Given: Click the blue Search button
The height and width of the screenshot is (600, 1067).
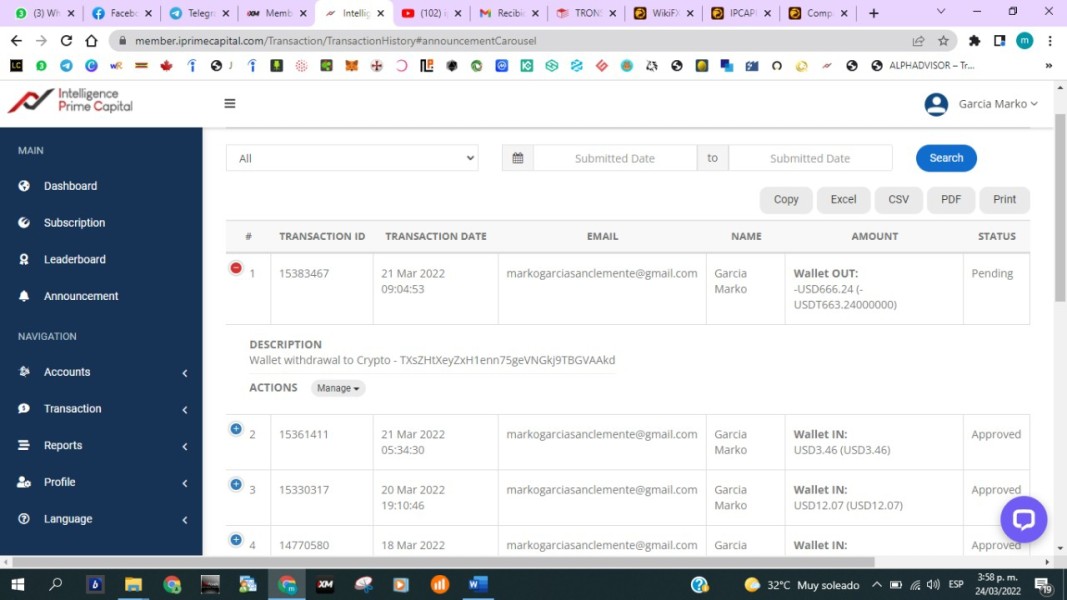Looking at the screenshot, I should 946,158.
